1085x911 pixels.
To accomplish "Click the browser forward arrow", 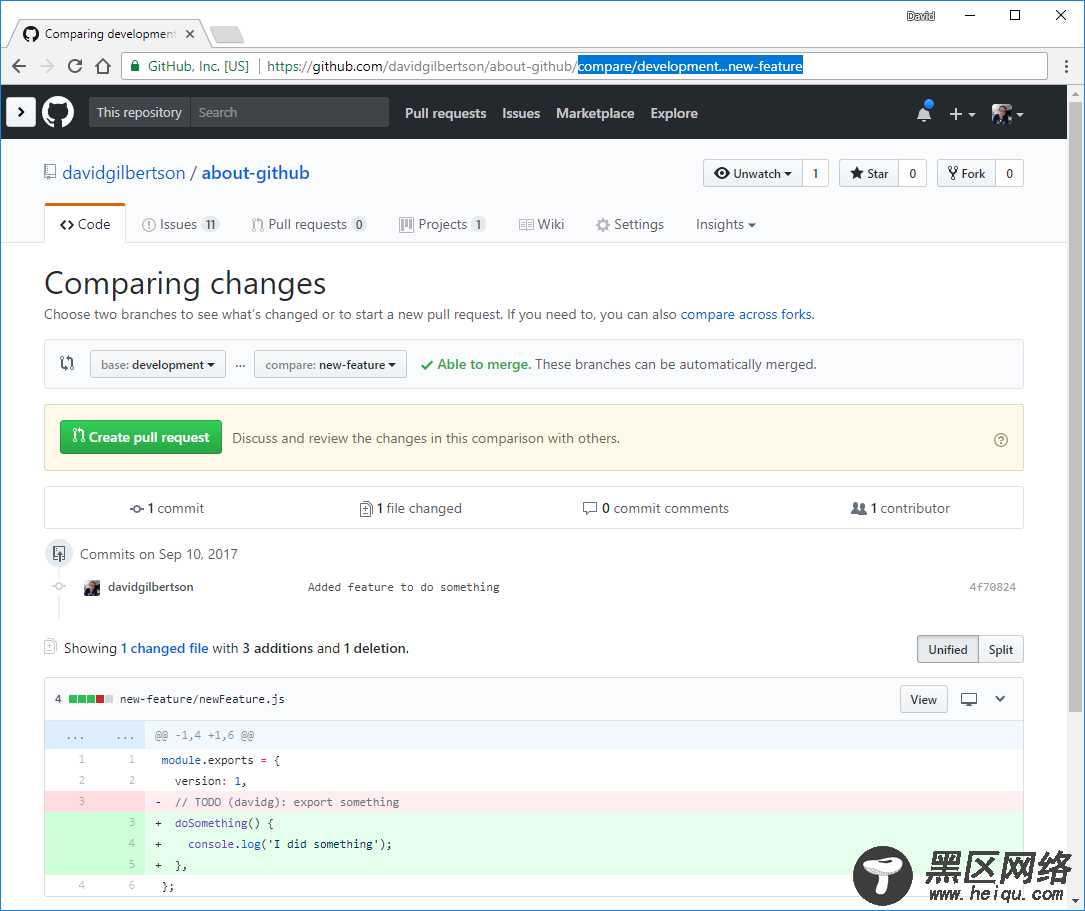I will coord(47,66).
